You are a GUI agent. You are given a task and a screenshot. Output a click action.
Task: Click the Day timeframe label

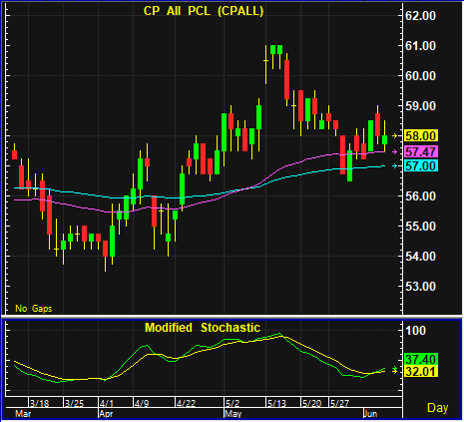[x=437, y=408]
